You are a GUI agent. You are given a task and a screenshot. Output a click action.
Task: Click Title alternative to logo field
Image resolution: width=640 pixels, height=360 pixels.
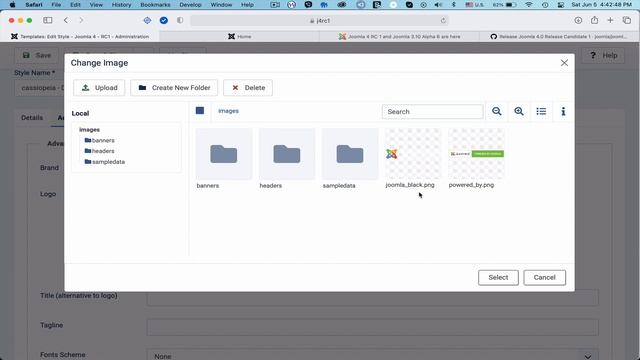click(x=373, y=297)
